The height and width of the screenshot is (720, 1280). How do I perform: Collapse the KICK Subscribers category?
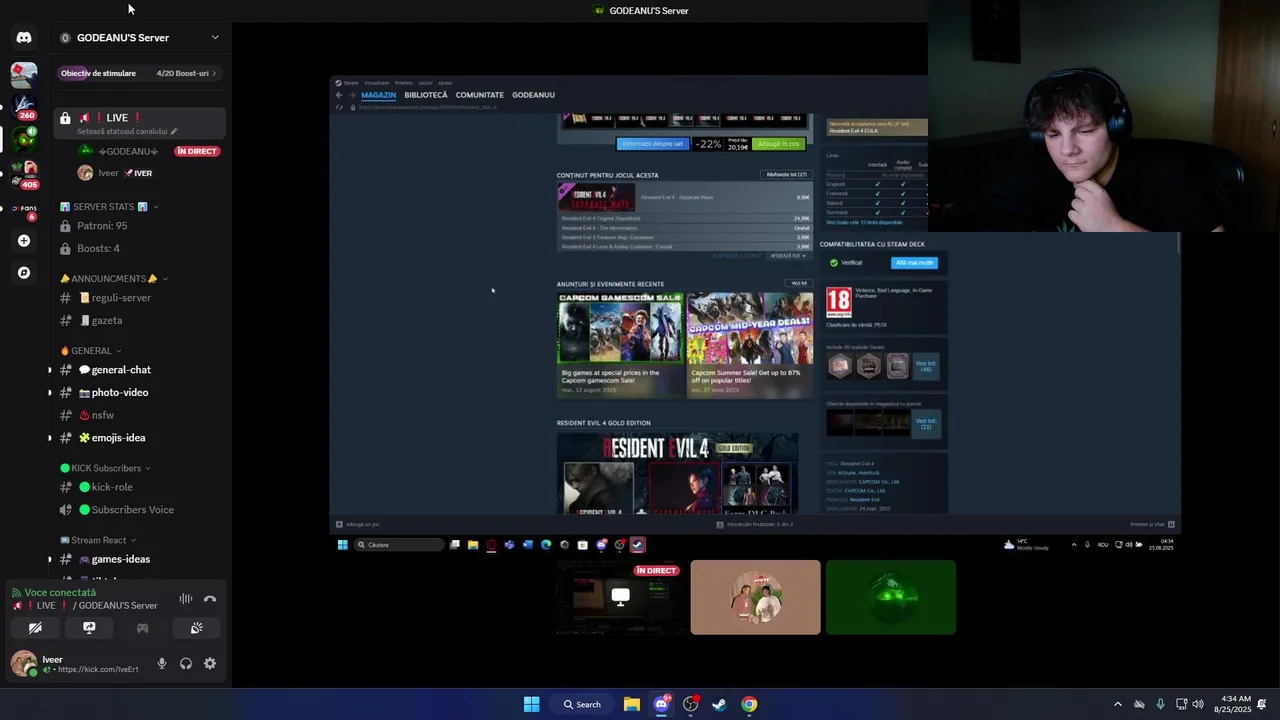coord(105,468)
